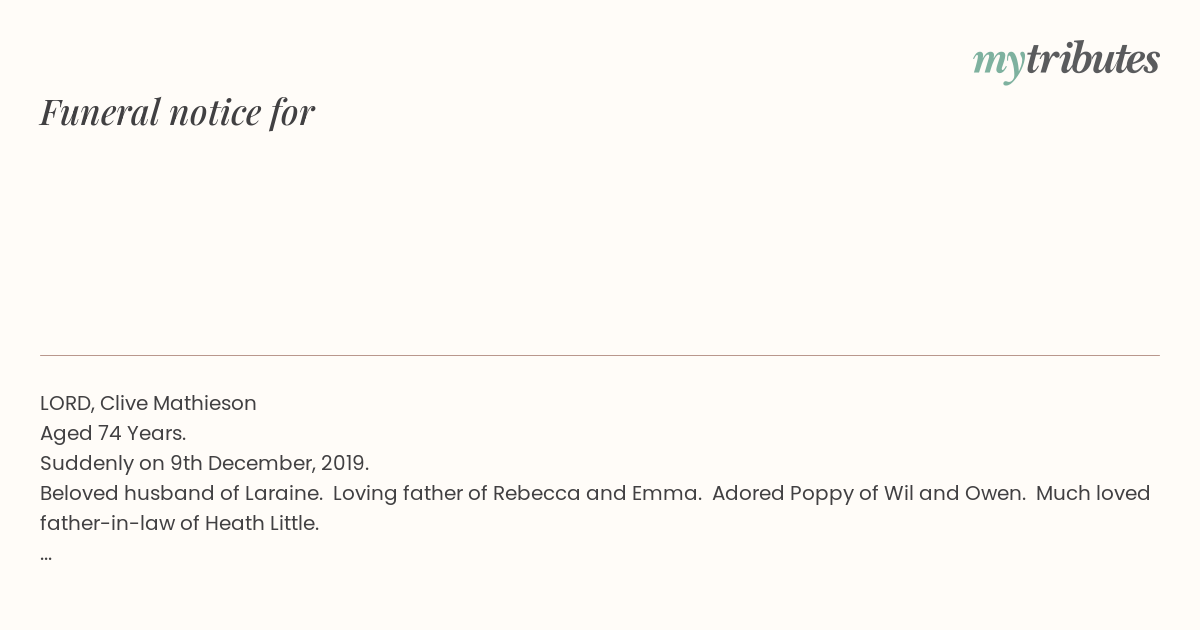
Task: Click the surname "LORD"
Action: (65, 403)
